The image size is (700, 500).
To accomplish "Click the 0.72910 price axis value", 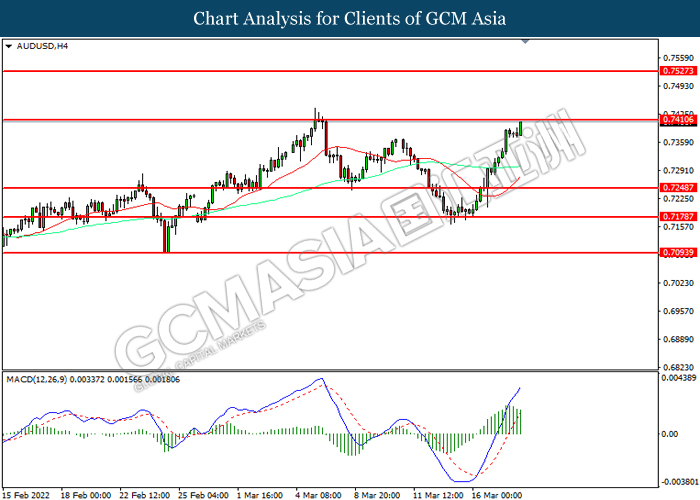I will pos(679,171).
